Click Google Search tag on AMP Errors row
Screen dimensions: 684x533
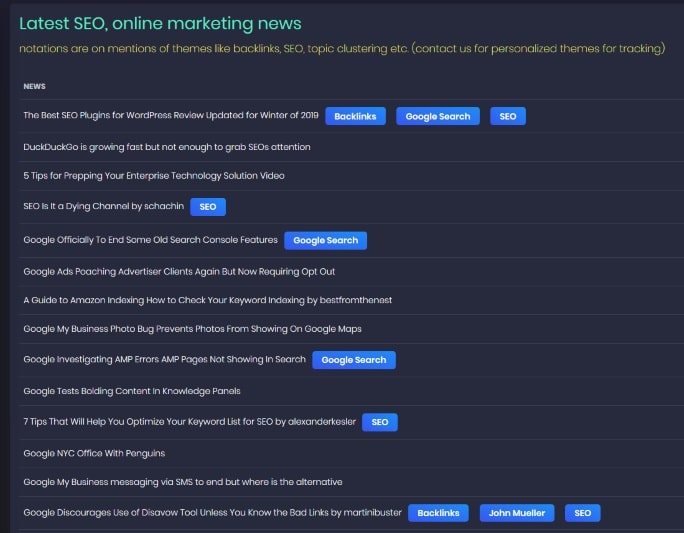coord(354,360)
